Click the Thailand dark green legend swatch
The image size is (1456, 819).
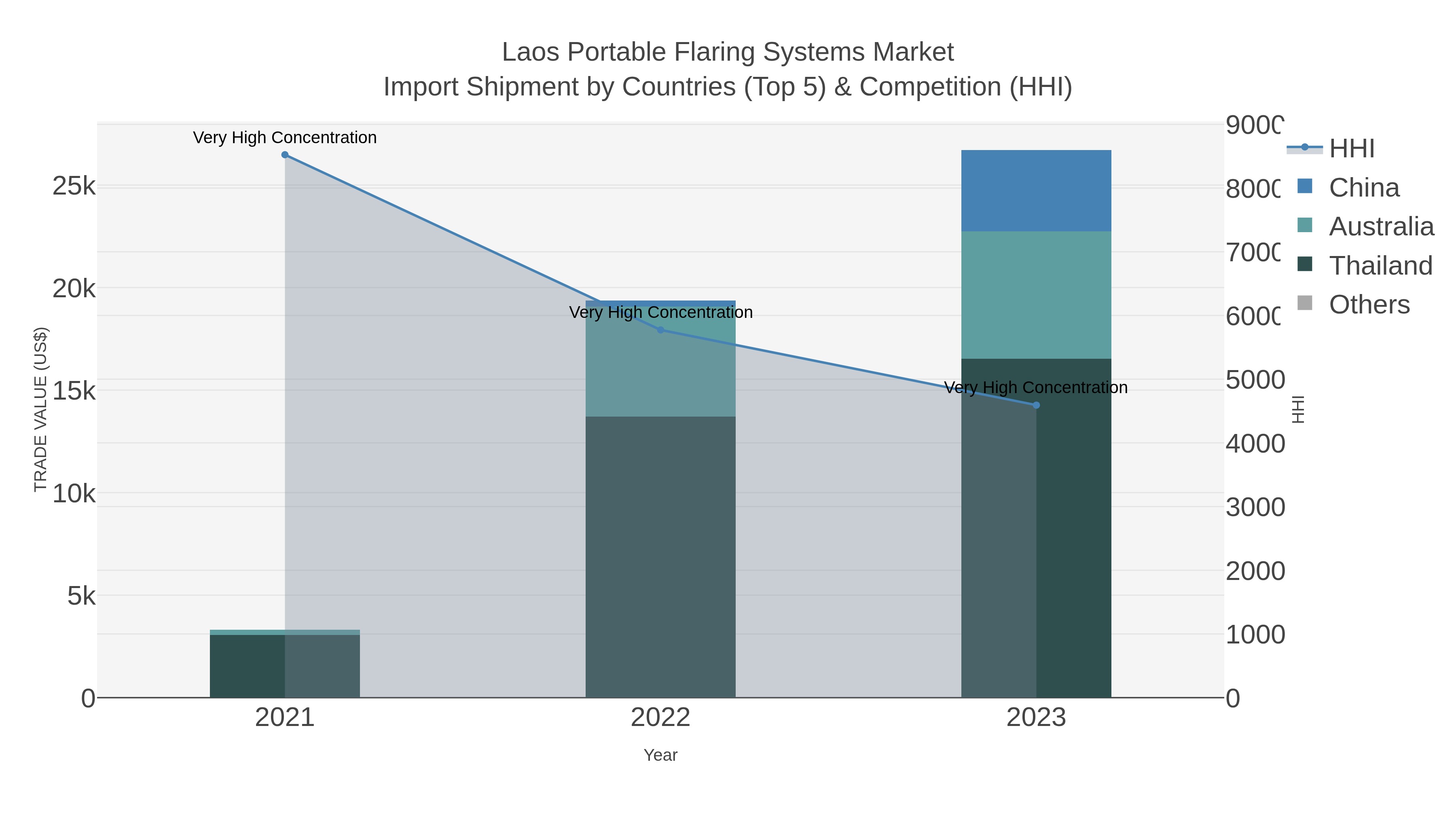(1304, 264)
